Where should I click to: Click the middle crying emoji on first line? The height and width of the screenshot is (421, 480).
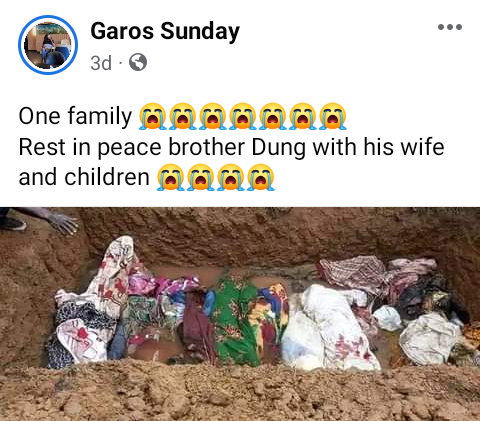(242, 116)
